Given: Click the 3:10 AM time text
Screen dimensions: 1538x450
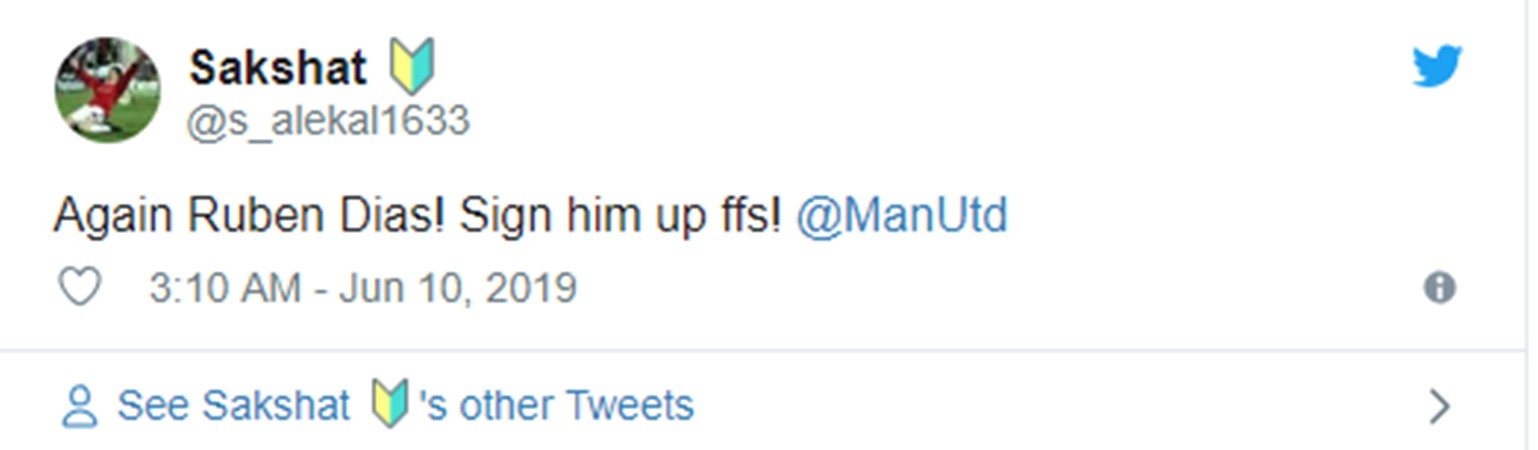Looking at the screenshot, I should click(x=224, y=289).
